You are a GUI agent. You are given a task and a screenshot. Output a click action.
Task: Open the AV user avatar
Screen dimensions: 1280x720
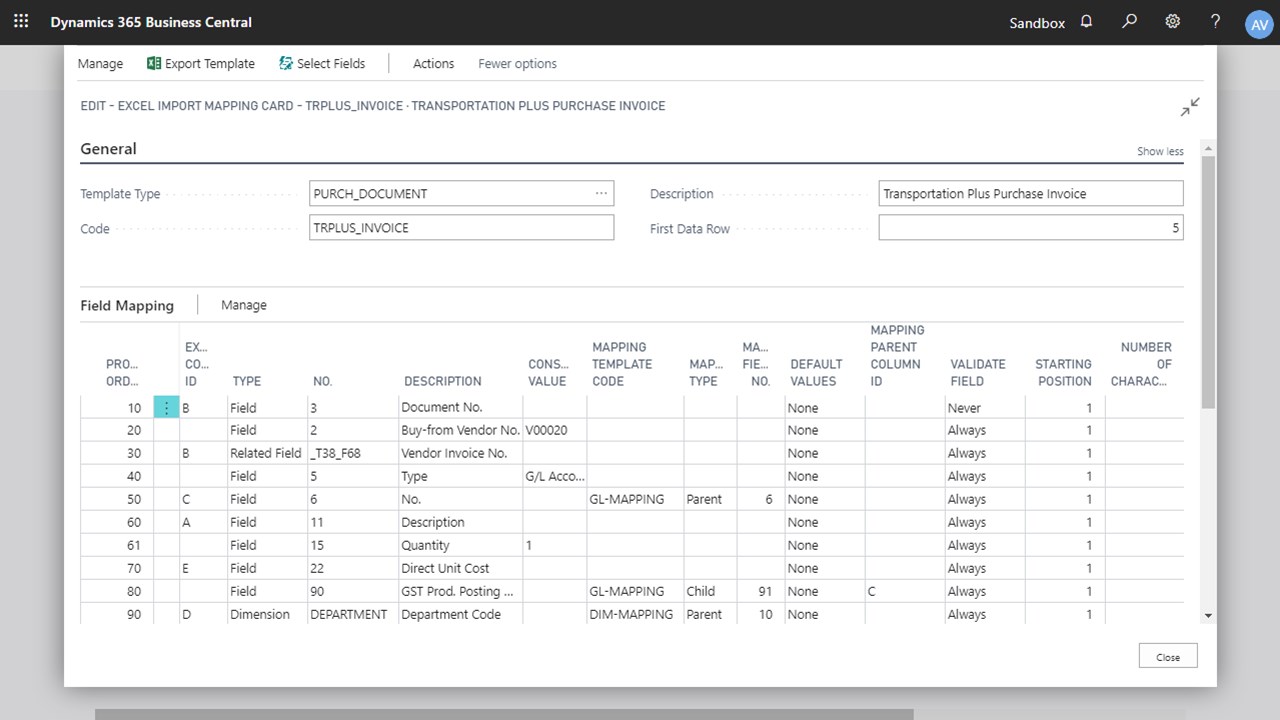(1259, 25)
